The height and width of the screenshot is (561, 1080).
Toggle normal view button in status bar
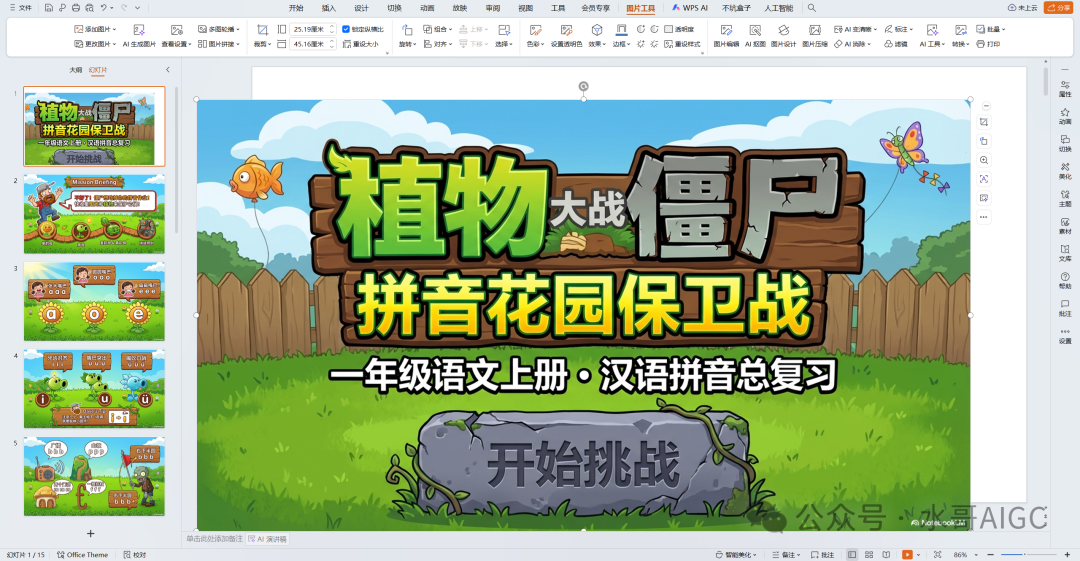(x=852, y=555)
